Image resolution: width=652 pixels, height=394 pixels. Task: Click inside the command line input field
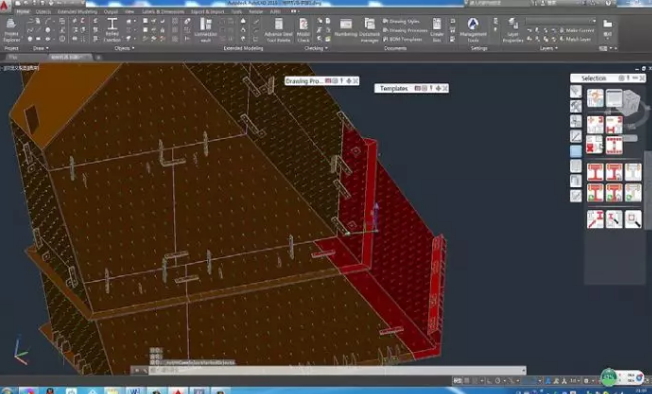point(336,370)
